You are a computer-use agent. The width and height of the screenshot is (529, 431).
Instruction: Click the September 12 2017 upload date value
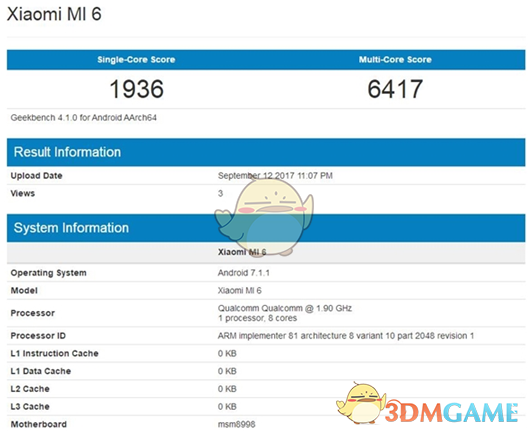(x=275, y=176)
